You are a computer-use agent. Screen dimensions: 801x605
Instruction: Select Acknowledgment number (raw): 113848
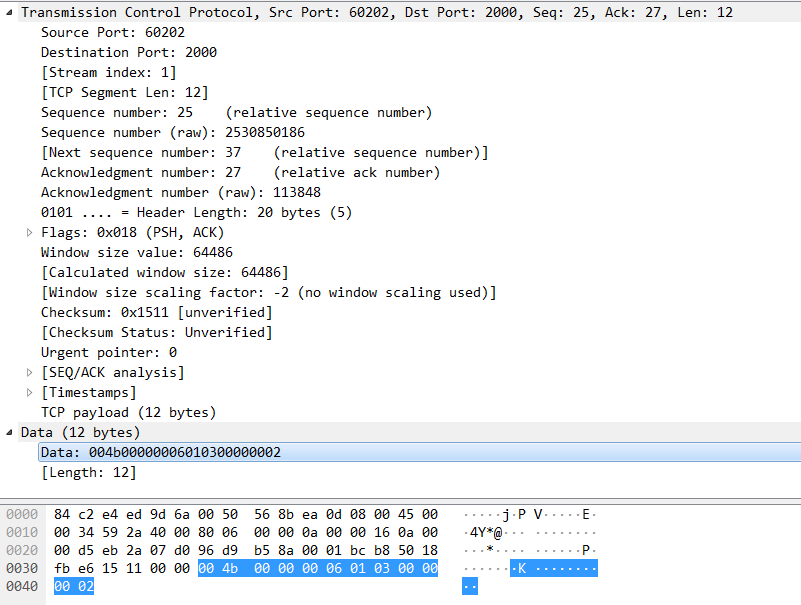(181, 192)
